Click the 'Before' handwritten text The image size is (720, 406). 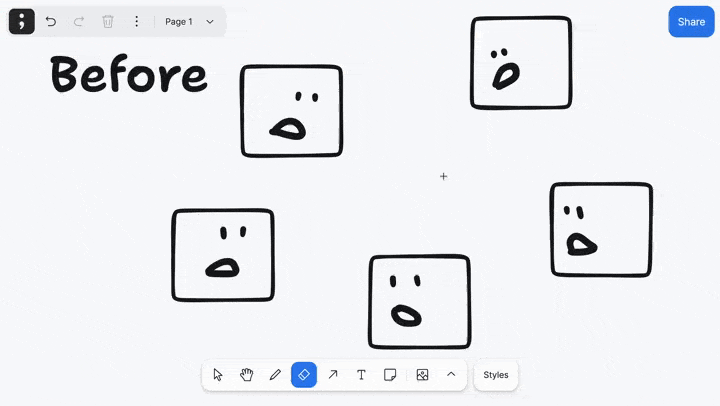tap(129, 73)
